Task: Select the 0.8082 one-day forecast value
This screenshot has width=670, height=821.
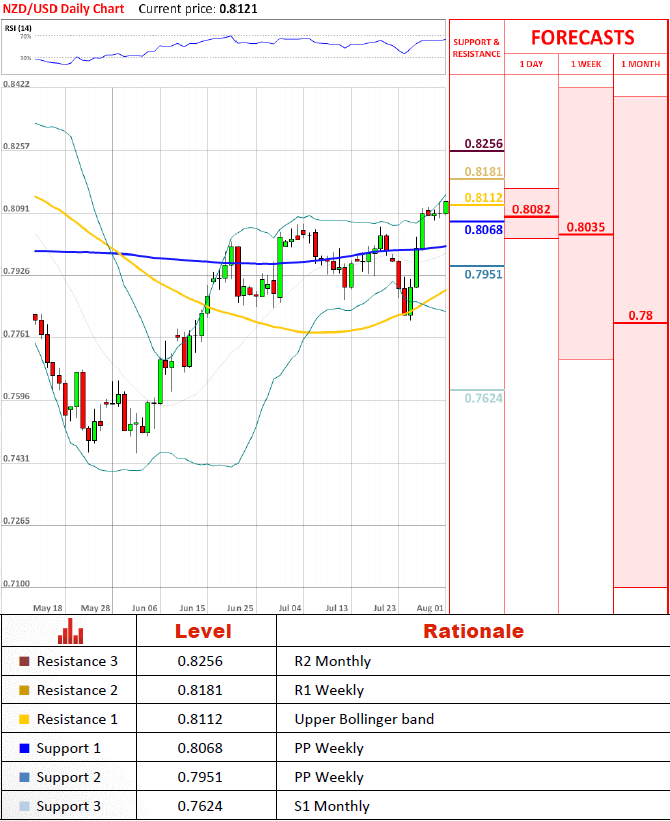Action: [530, 210]
